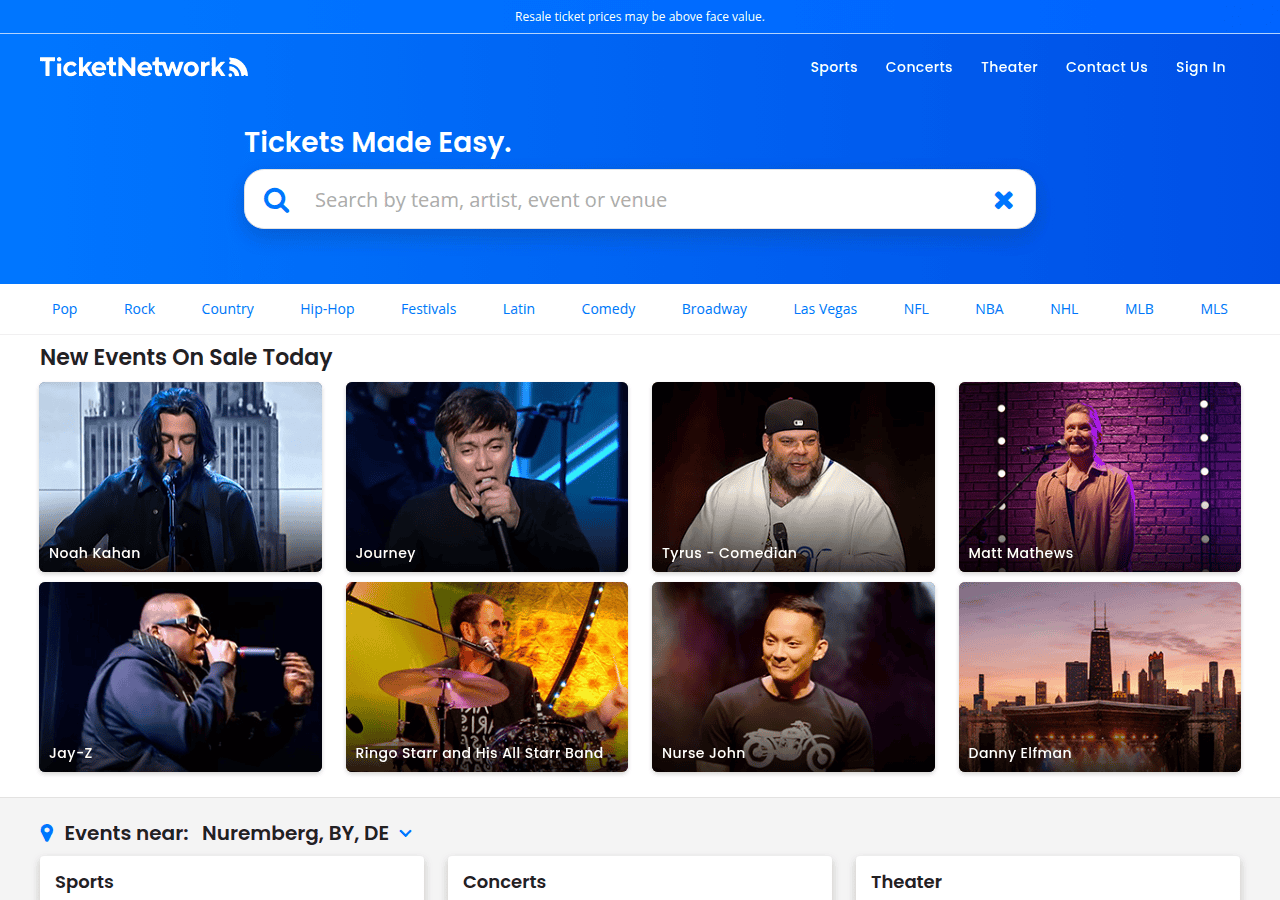This screenshot has width=1280, height=900.
Task: Click the Concerts panel heading below
Action: click(x=504, y=882)
